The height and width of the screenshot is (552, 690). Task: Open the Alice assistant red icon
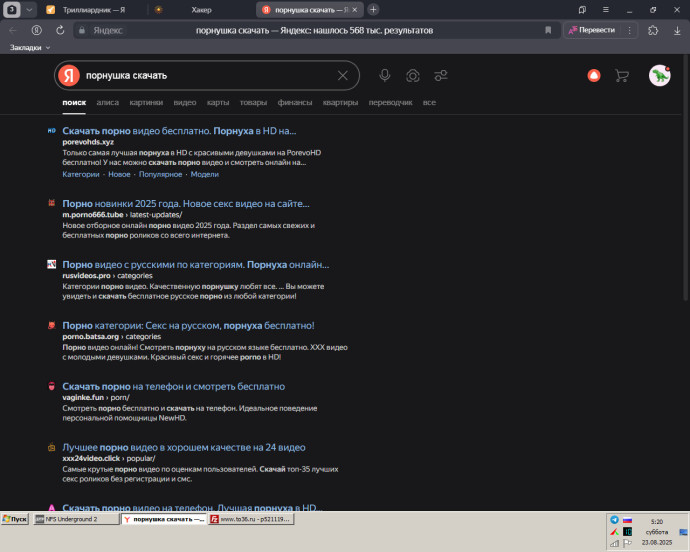[x=594, y=75]
